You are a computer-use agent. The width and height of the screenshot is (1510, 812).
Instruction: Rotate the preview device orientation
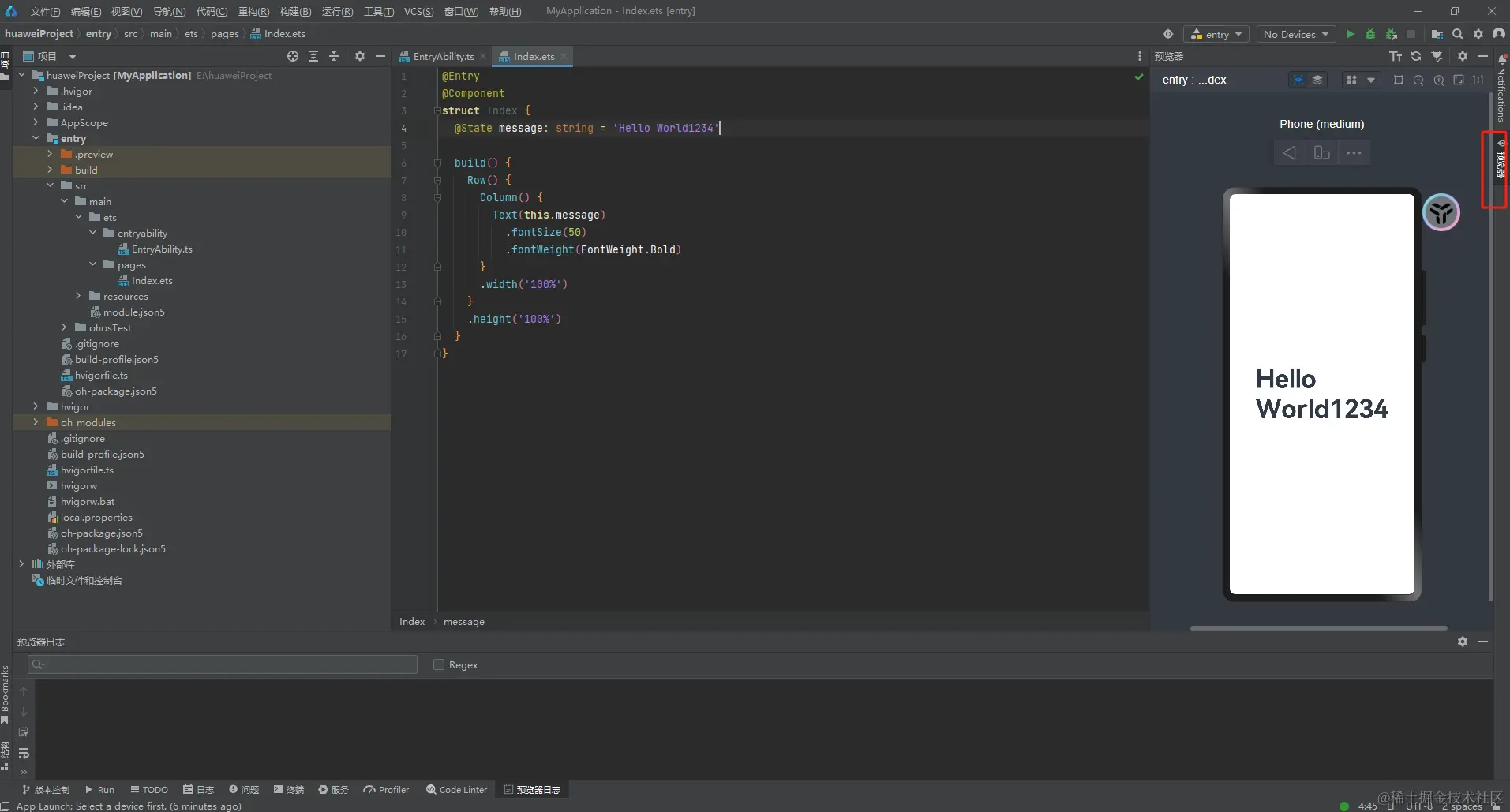click(1321, 152)
